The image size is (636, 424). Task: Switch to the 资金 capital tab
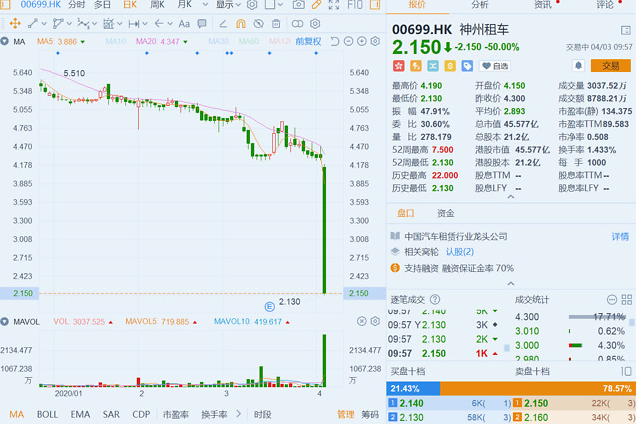pyautogui.click(x=445, y=213)
